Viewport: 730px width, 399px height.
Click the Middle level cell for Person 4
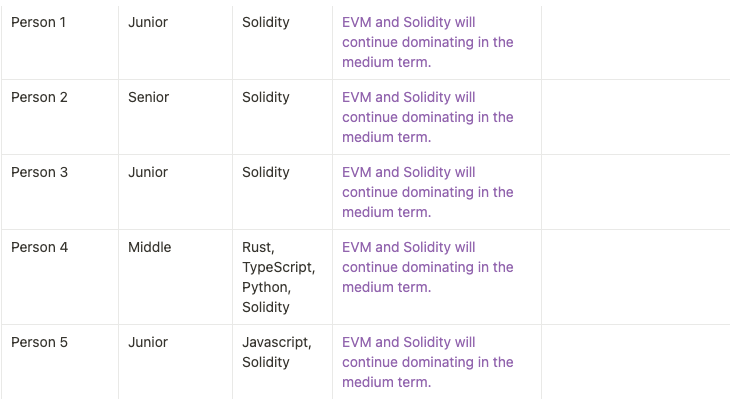[x=176, y=277]
